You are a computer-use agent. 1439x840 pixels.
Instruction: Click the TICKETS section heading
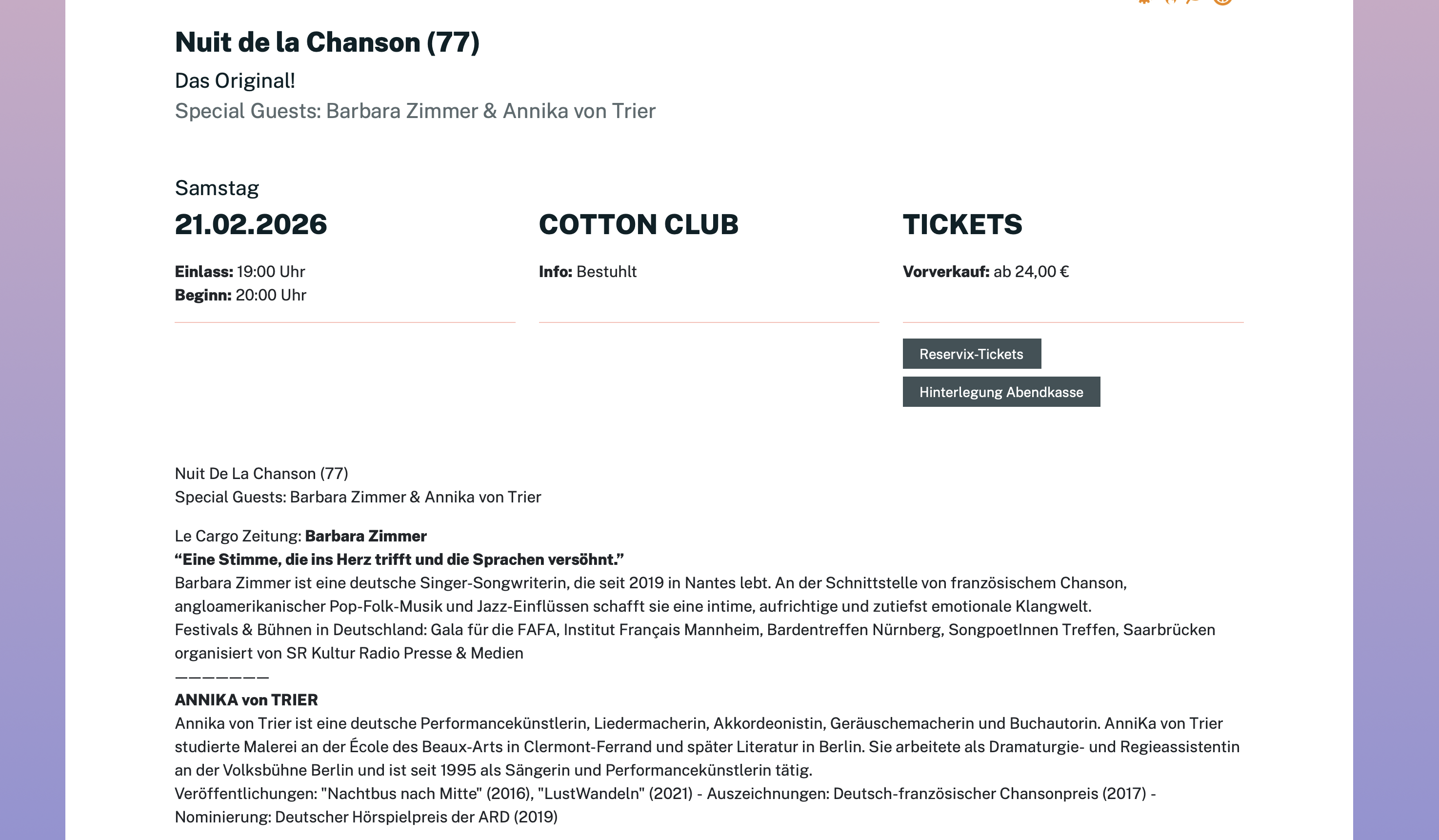pyautogui.click(x=962, y=224)
